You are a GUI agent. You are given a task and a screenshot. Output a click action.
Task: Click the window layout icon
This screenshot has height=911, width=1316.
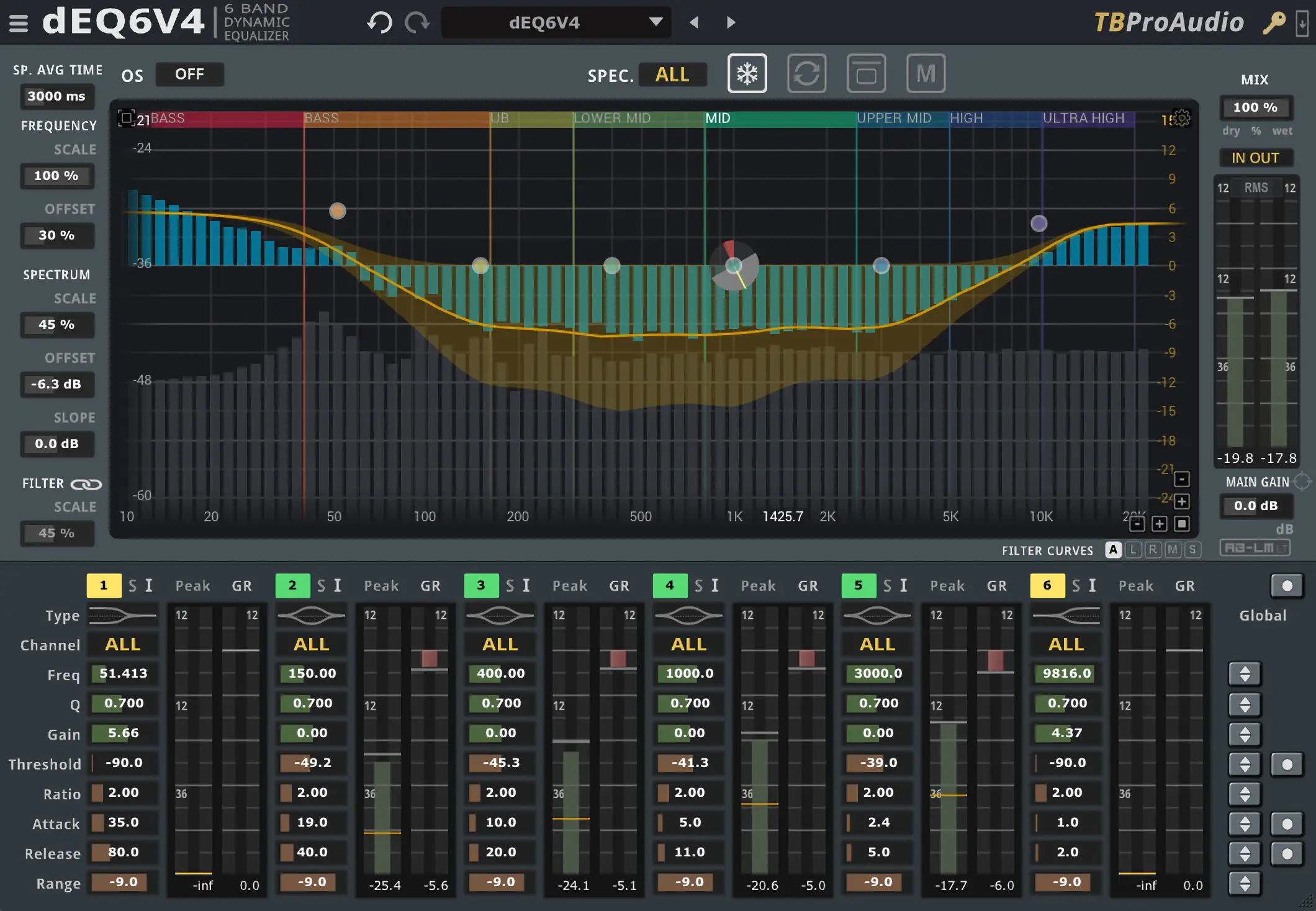[867, 74]
